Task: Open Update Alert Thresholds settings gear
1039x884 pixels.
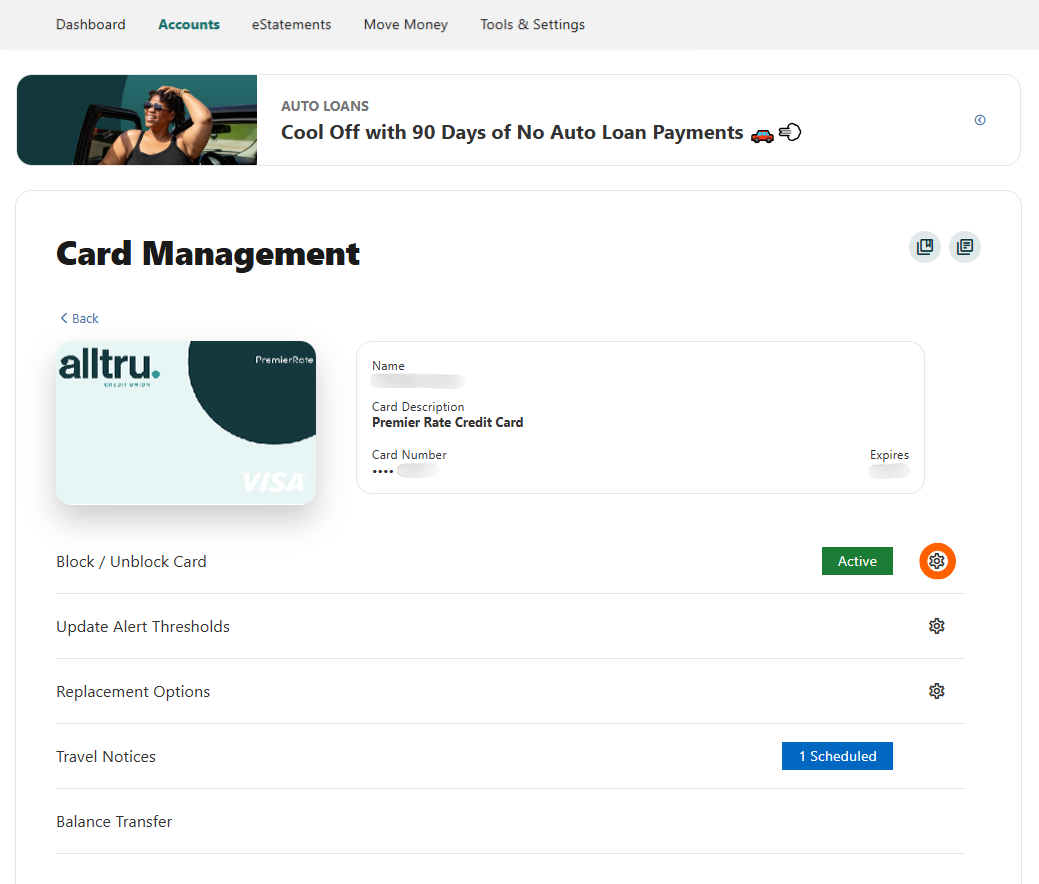Action: 936,626
